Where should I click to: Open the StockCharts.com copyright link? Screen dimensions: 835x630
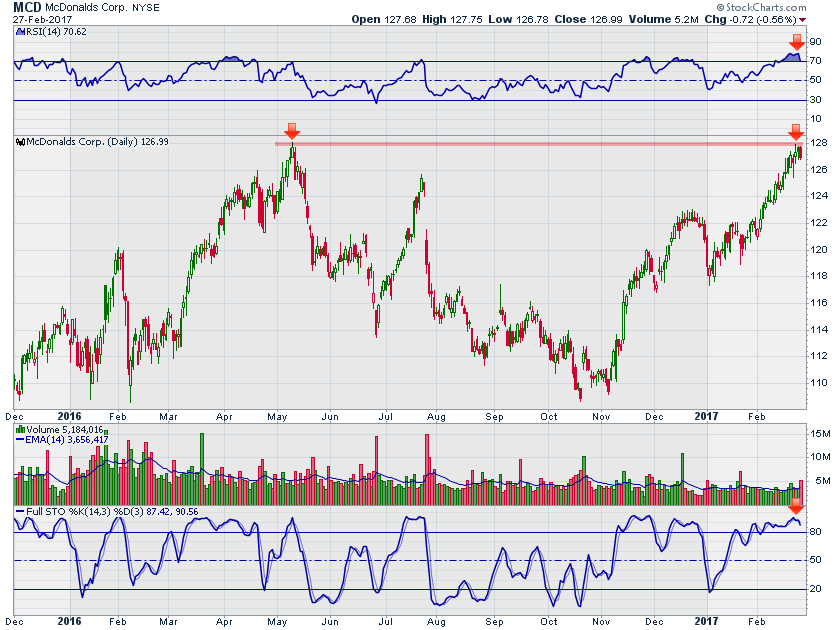pyautogui.click(x=762, y=7)
